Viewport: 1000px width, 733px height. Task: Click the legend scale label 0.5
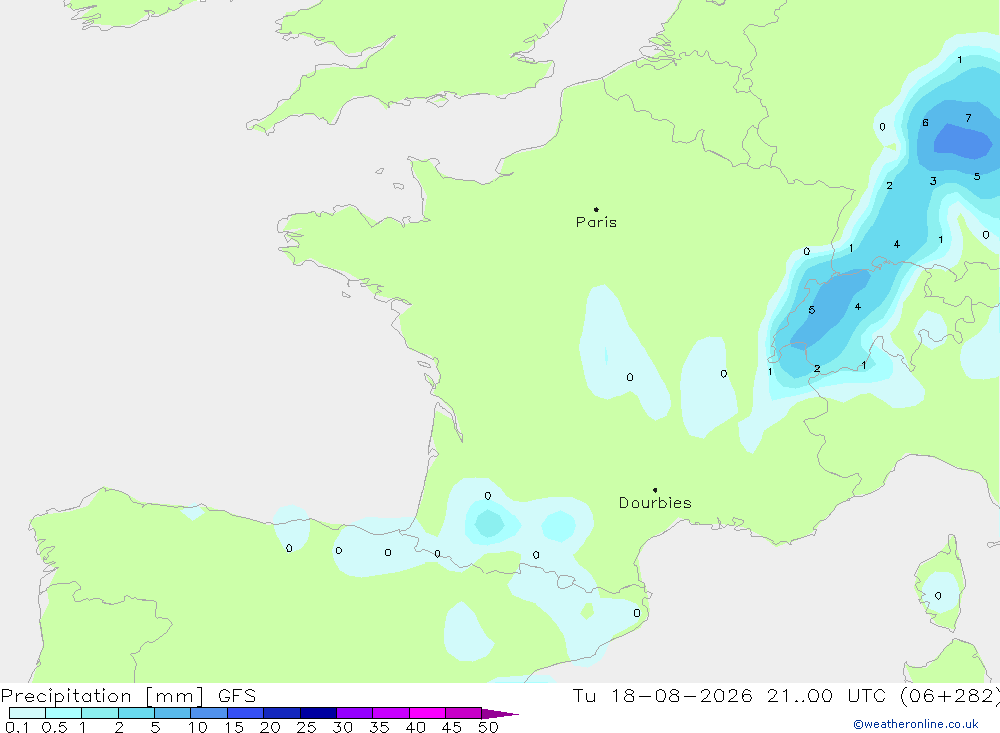coord(54,727)
